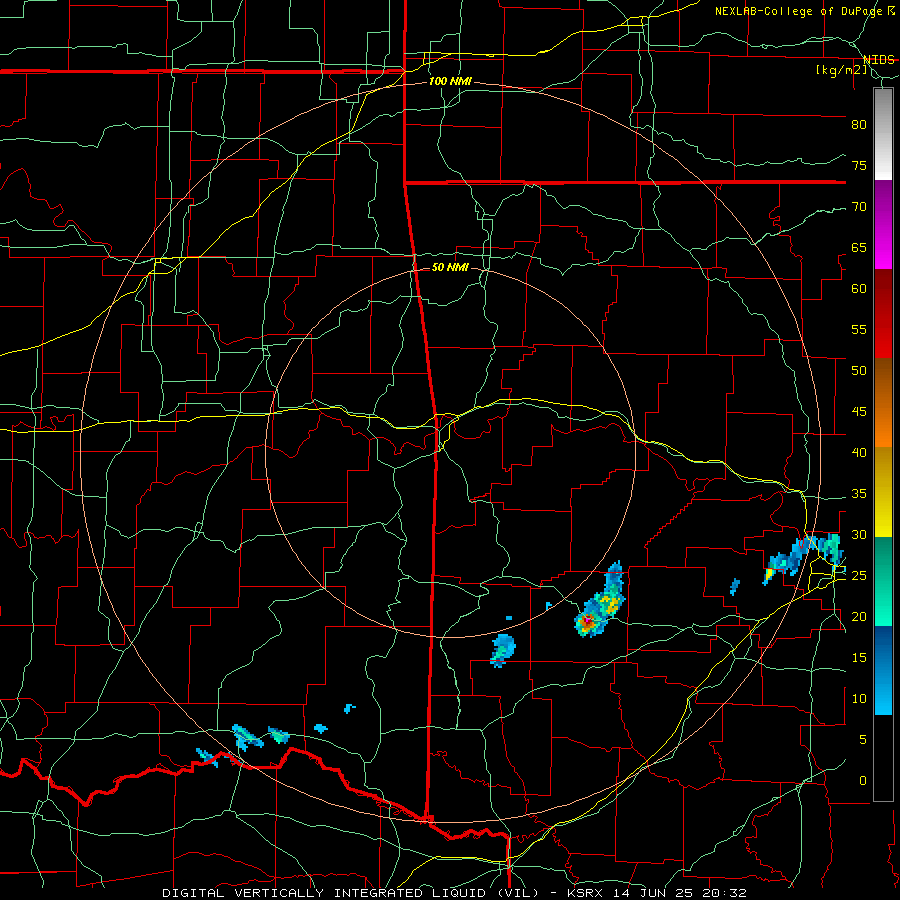The width and height of the screenshot is (900, 900).
Task: Click the aqua color bar segment
Action: pos(883,605)
